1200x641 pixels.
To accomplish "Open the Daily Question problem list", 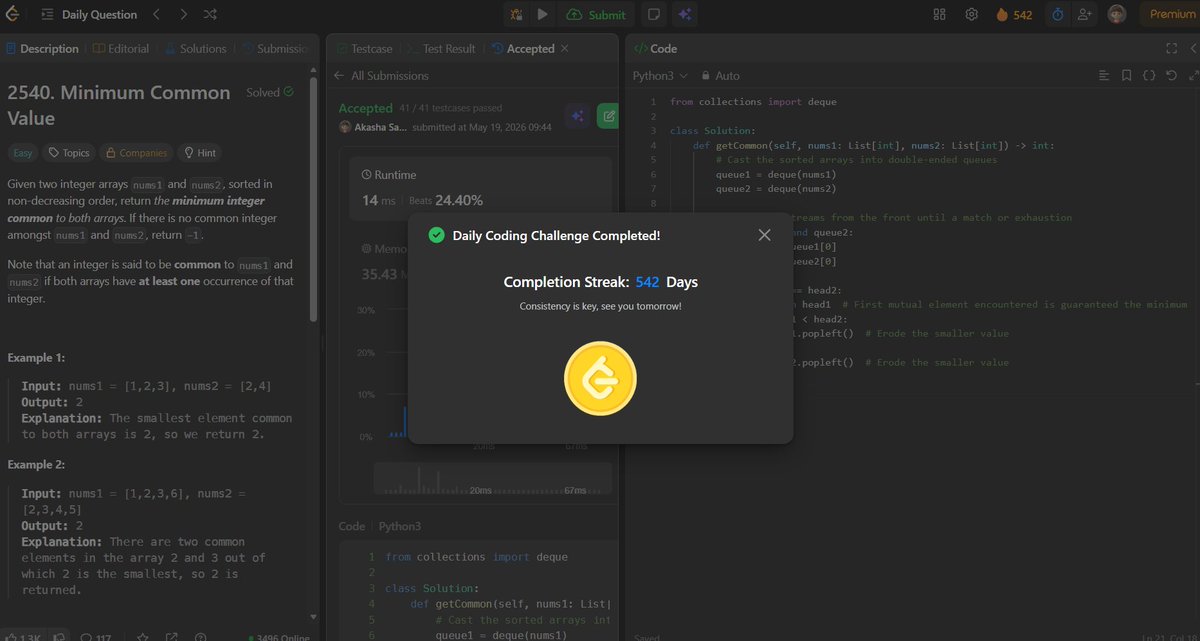I will pyautogui.click(x=90, y=15).
